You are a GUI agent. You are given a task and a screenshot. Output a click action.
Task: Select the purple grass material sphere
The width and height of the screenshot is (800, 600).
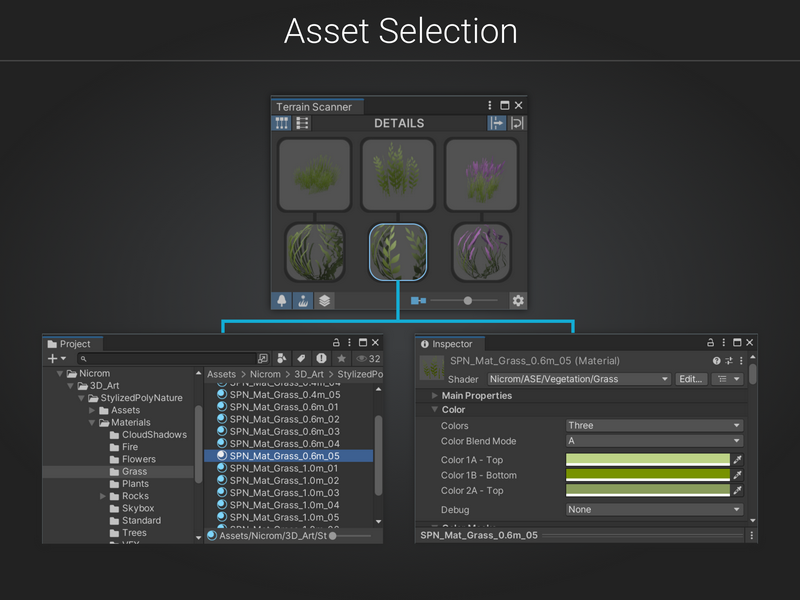coord(482,252)
